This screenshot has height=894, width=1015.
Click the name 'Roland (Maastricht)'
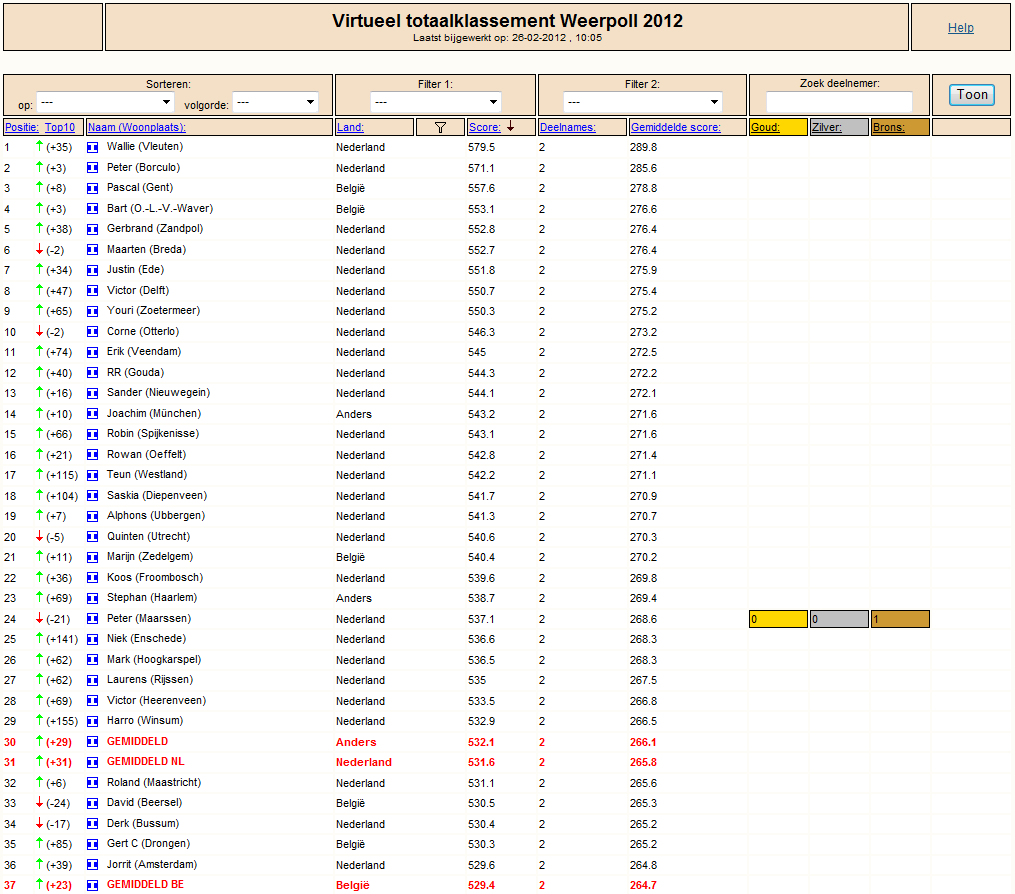(154, 782)
